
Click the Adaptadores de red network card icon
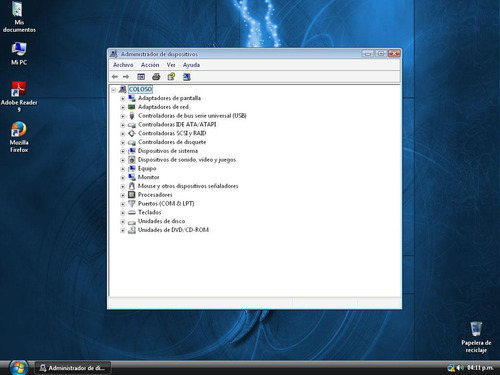132,107
